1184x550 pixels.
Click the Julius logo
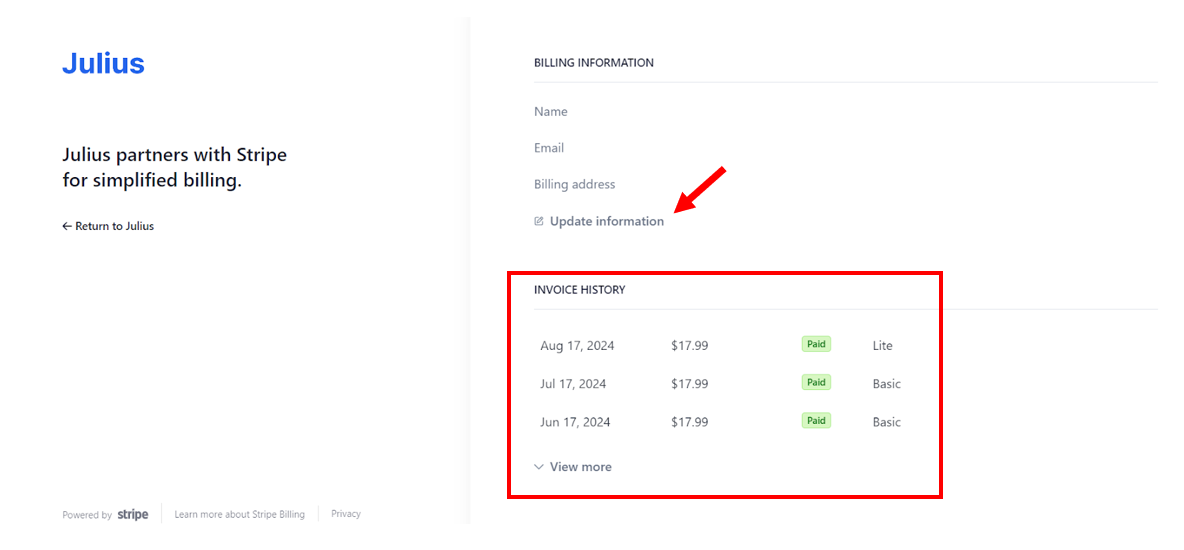click(103, 63)
